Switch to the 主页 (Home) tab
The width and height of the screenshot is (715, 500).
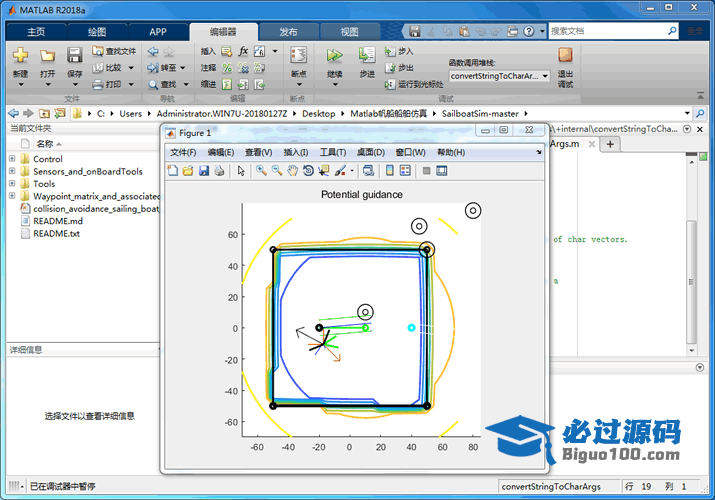tap(36, 31)
